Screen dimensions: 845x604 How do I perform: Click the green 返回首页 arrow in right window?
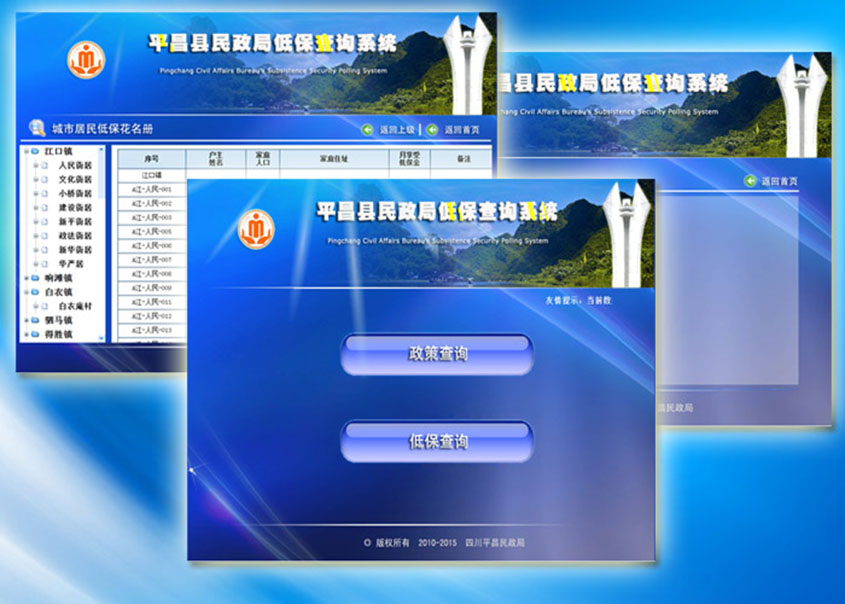click(750, 181)
